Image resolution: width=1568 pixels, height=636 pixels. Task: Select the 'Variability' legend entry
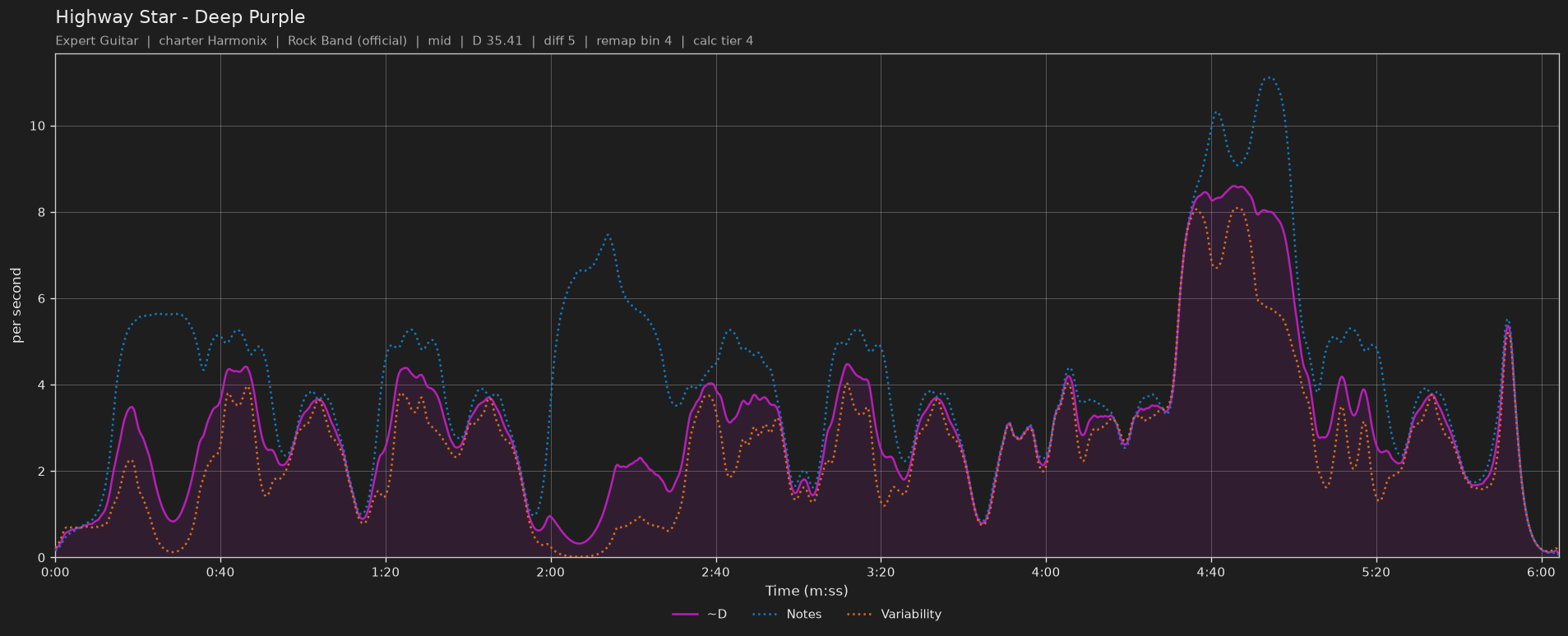894,614
